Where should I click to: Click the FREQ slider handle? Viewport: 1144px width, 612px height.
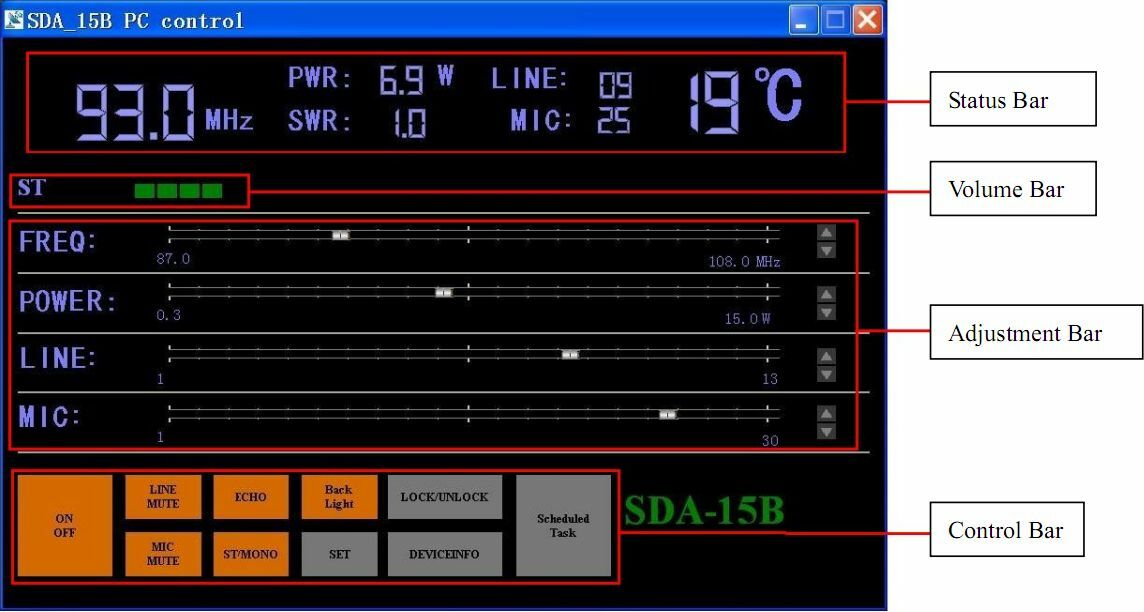(x=341, y=235)
